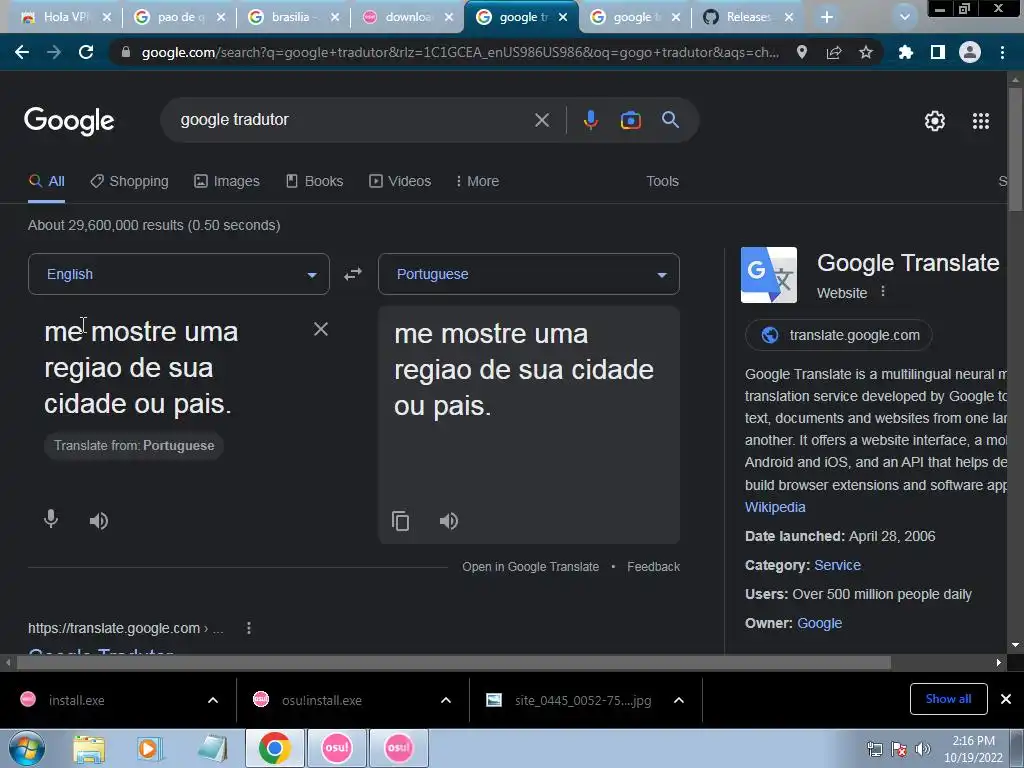Open the Google logo homepage
Screen dimensions: 1024x768
coord(69,120)
